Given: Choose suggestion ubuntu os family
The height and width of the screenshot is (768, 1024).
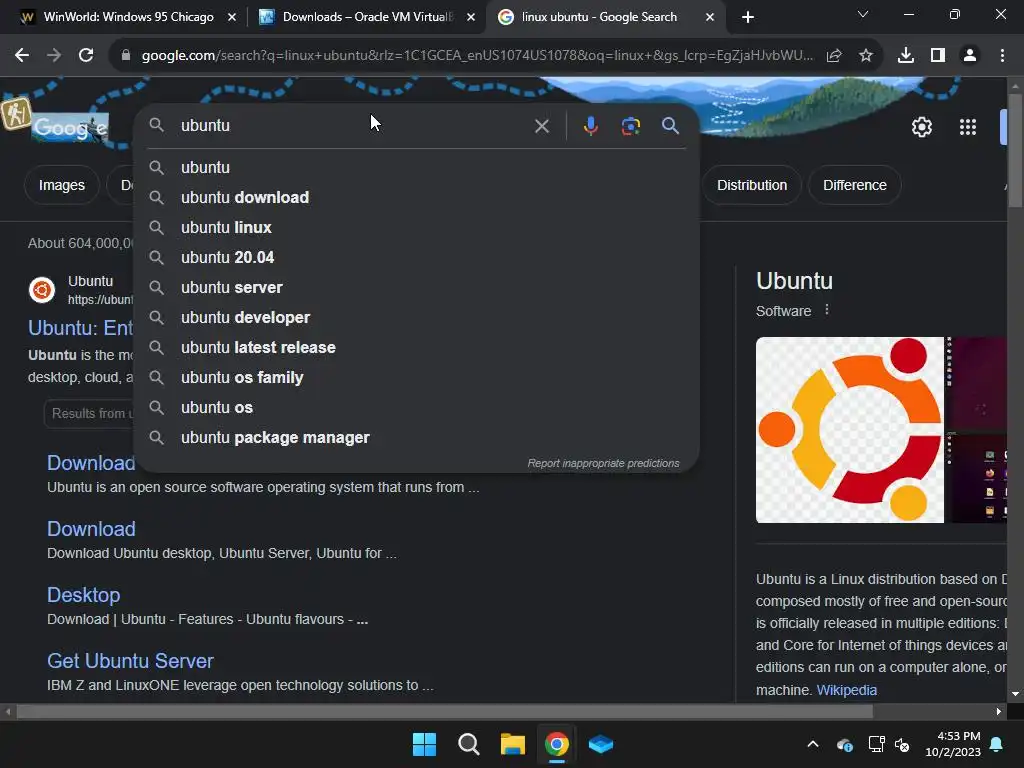Looking at the screenshot, I should 416,377.
